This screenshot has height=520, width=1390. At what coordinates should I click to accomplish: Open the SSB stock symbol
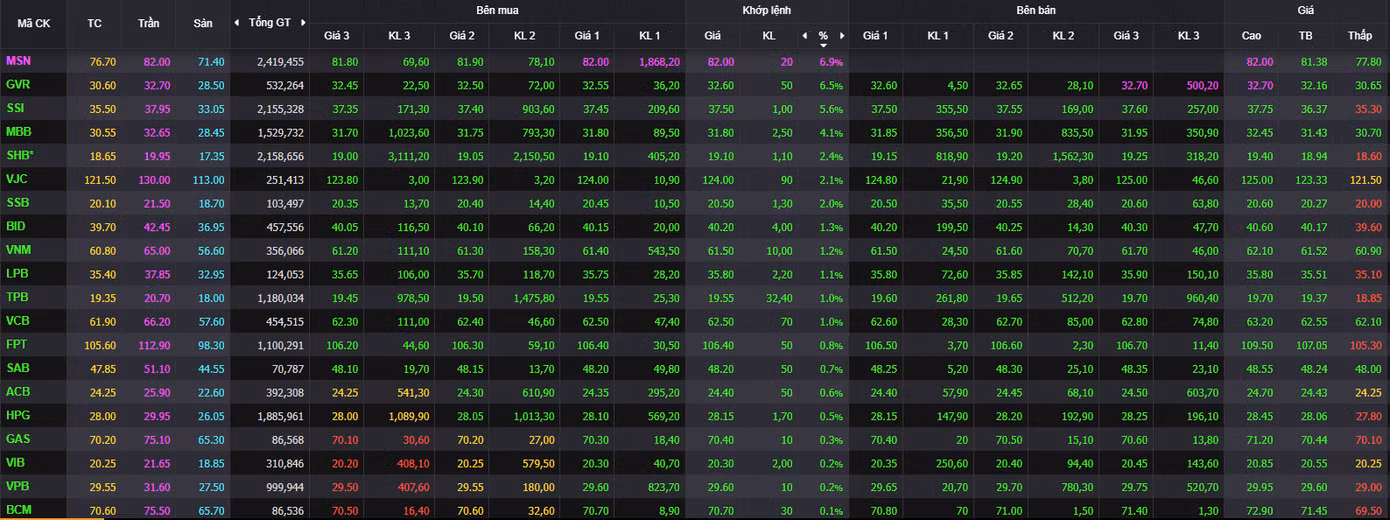(16, 202)
